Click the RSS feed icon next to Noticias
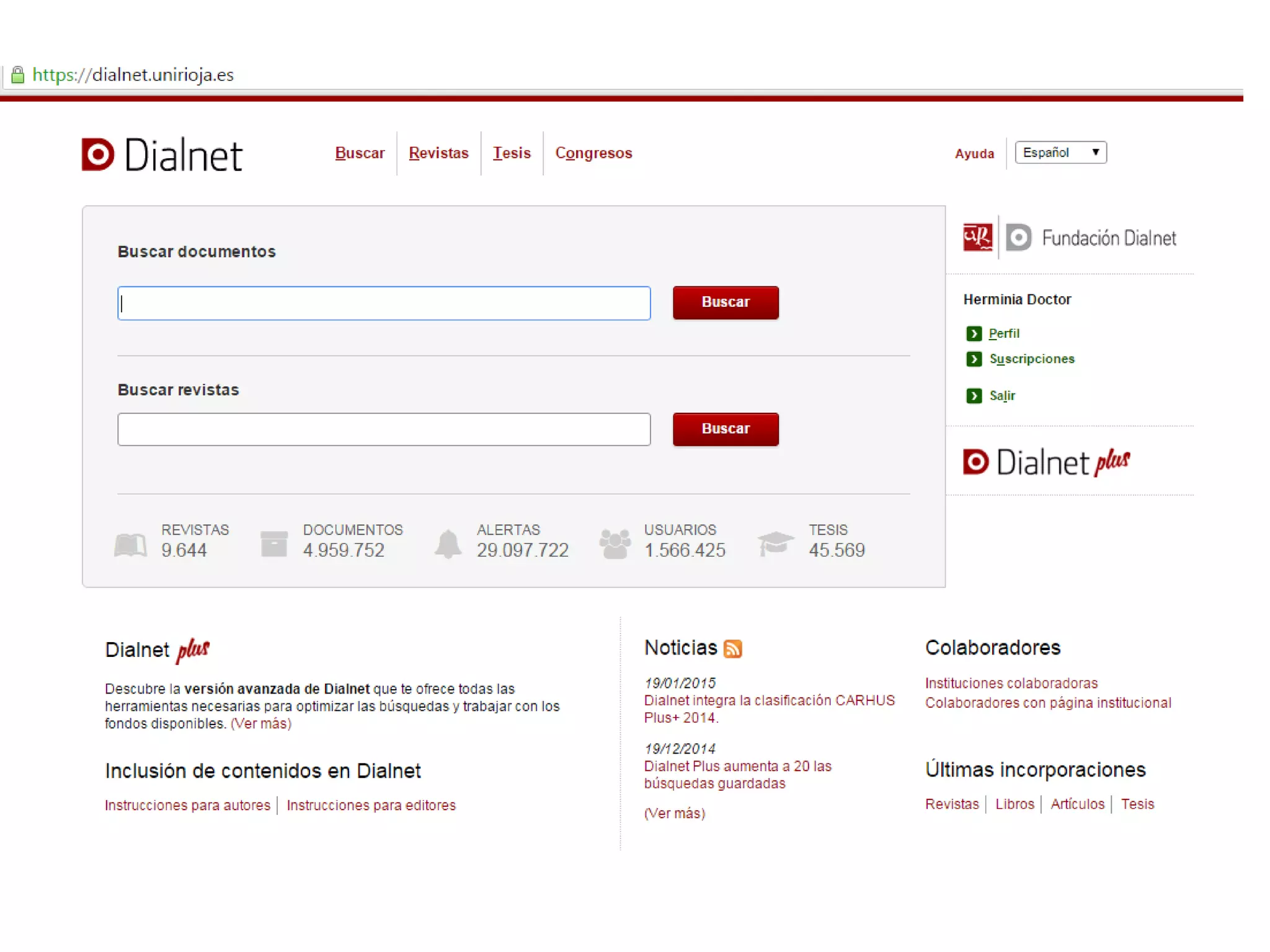 point(732,648)
